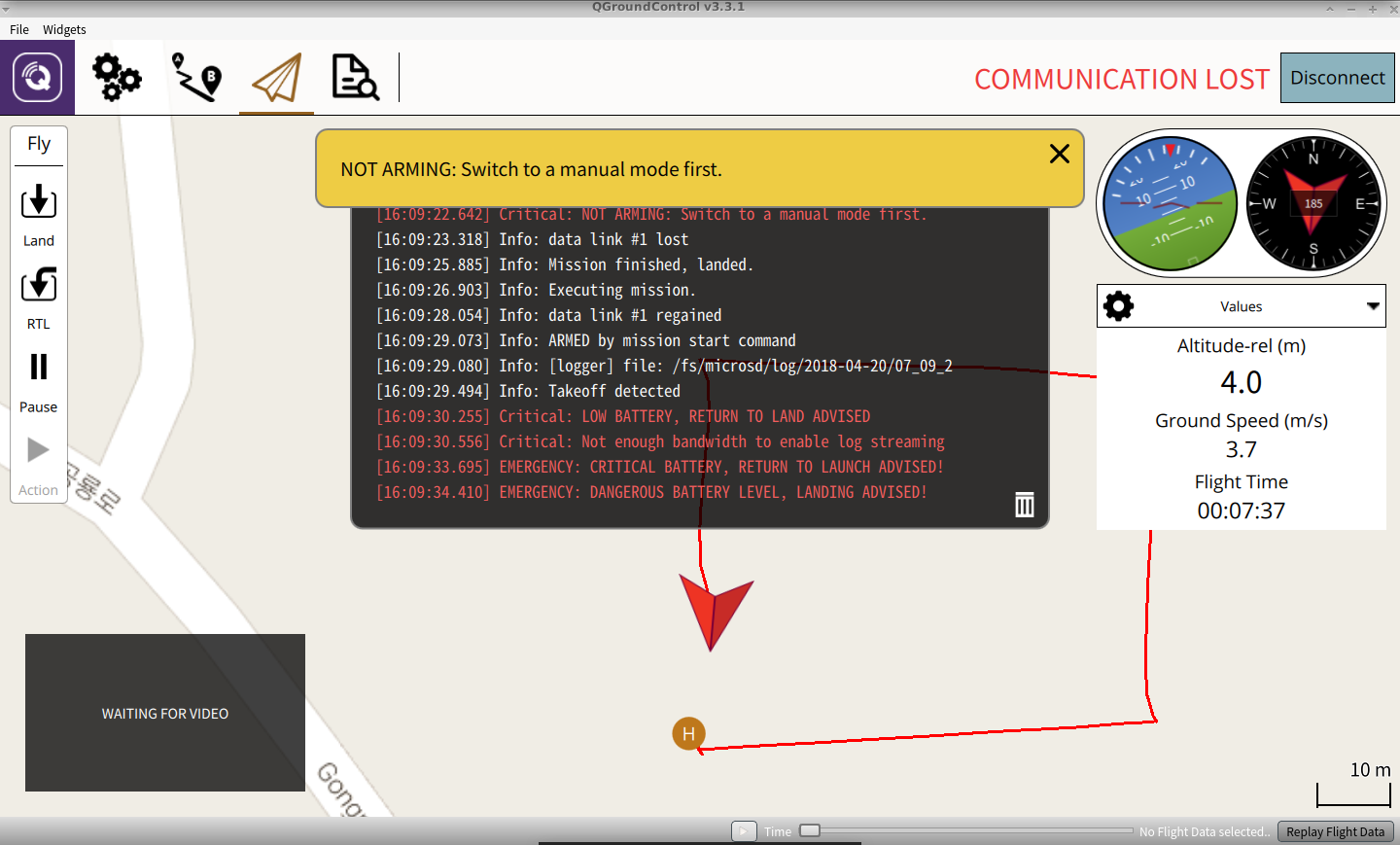Pause the vehicle with Pause icon
The image size is (1400, 845).
point(39,367)
